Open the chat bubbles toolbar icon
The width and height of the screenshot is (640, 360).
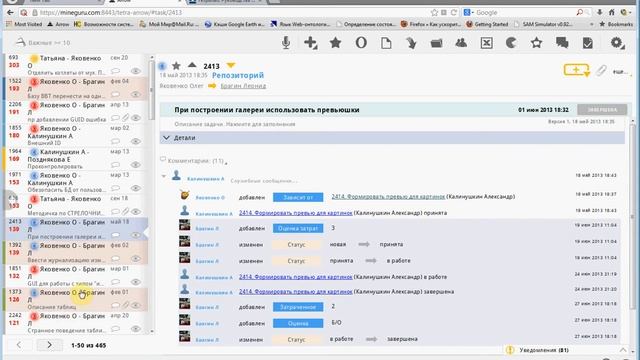coord(562,42)
